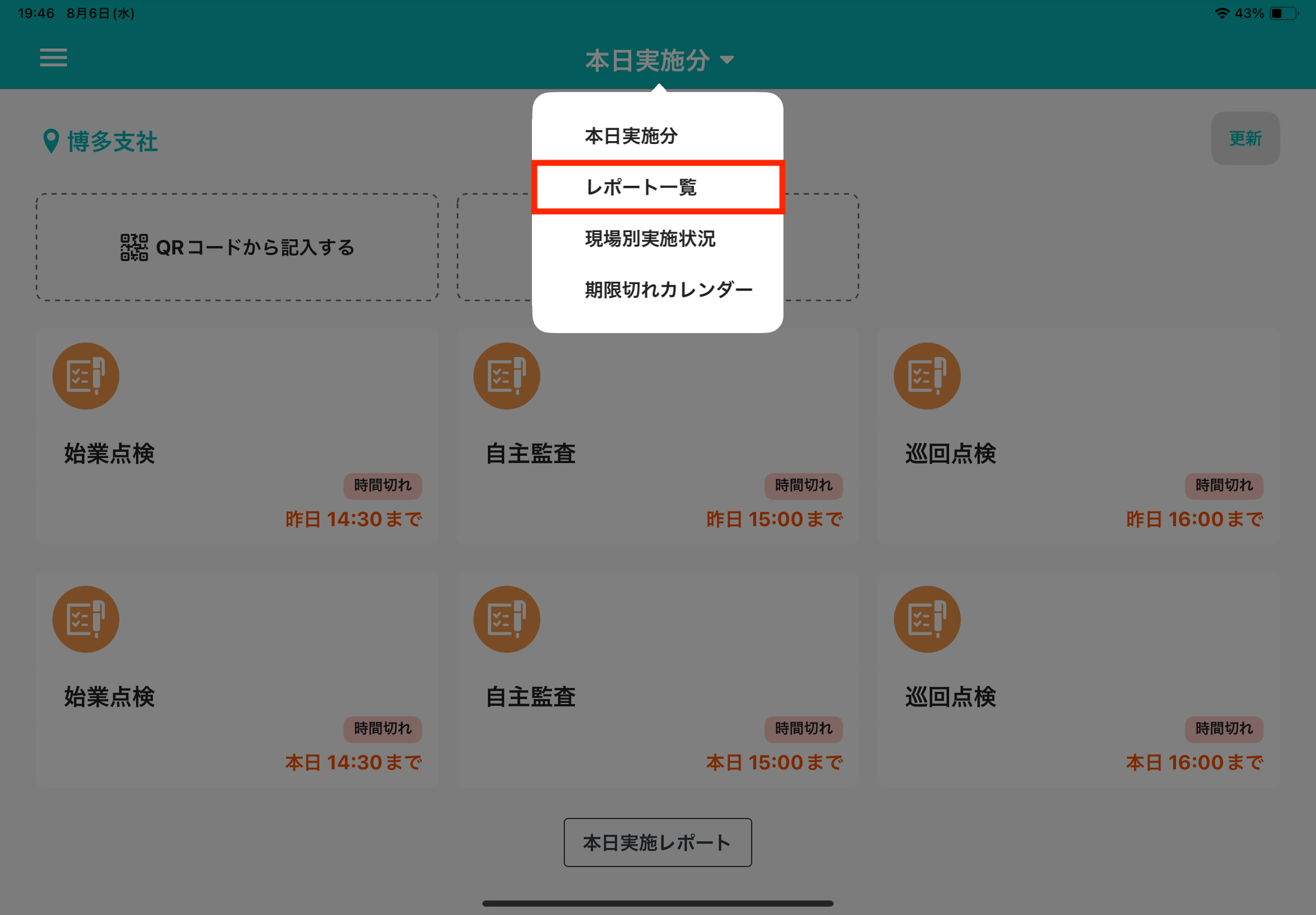This screenshot has width=1316, height=915.
Task: Tap QRコードから記入する box
Action: [237, 247]
